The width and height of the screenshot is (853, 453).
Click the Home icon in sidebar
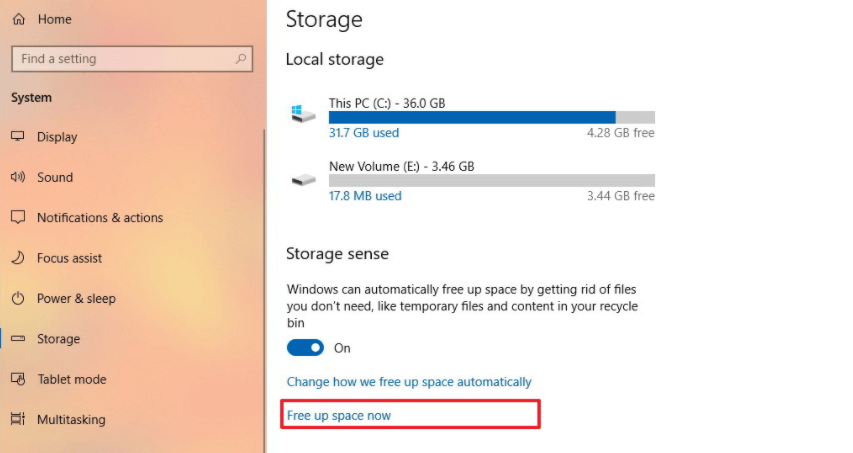(18, 20)
